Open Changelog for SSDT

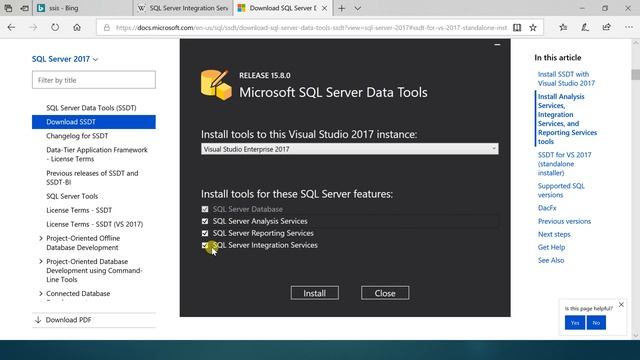pyautogui.click(x=77, y=136)
